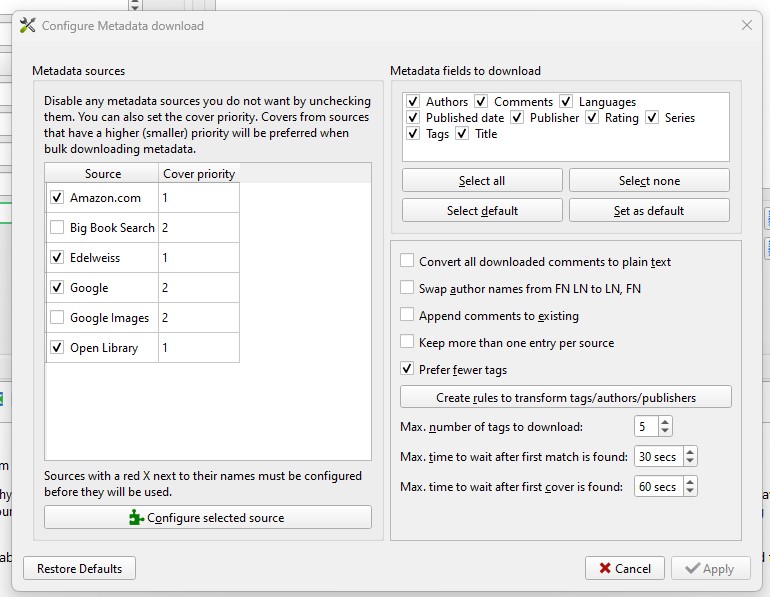Check Convert all downloaded comments to plain text
This screenshot has height=597, width=770.
tap(407, 262)
